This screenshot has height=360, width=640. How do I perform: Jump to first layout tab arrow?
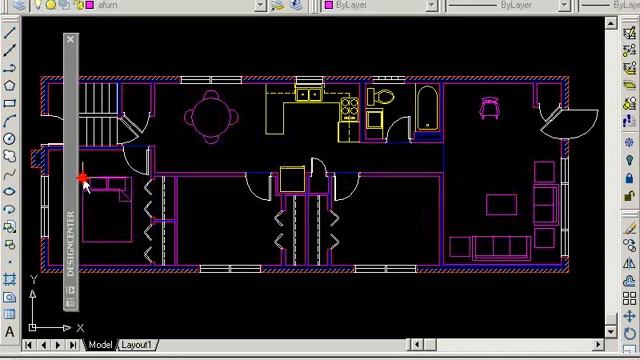[28, 345]
